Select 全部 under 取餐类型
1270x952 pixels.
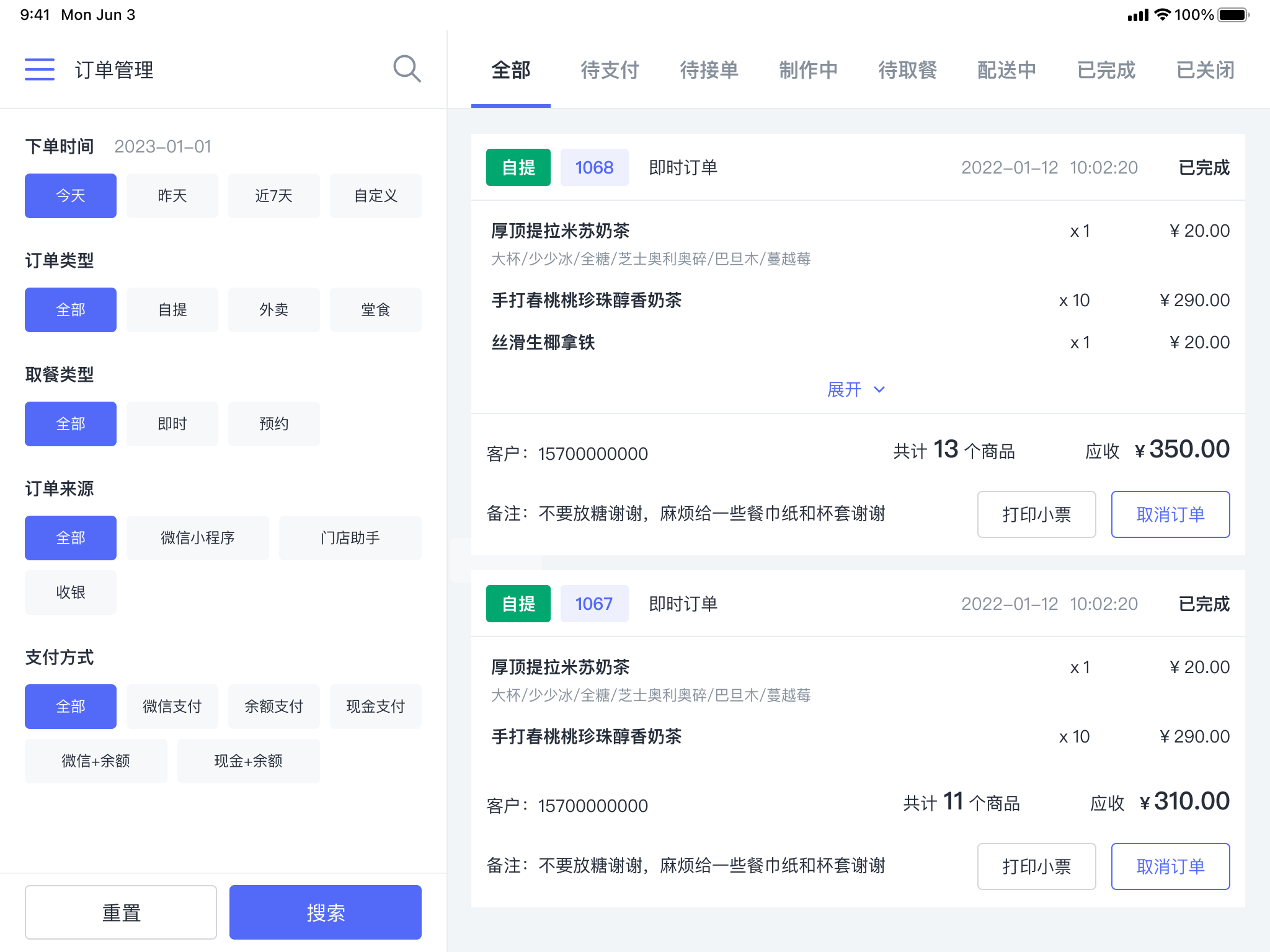pos(71,424)
